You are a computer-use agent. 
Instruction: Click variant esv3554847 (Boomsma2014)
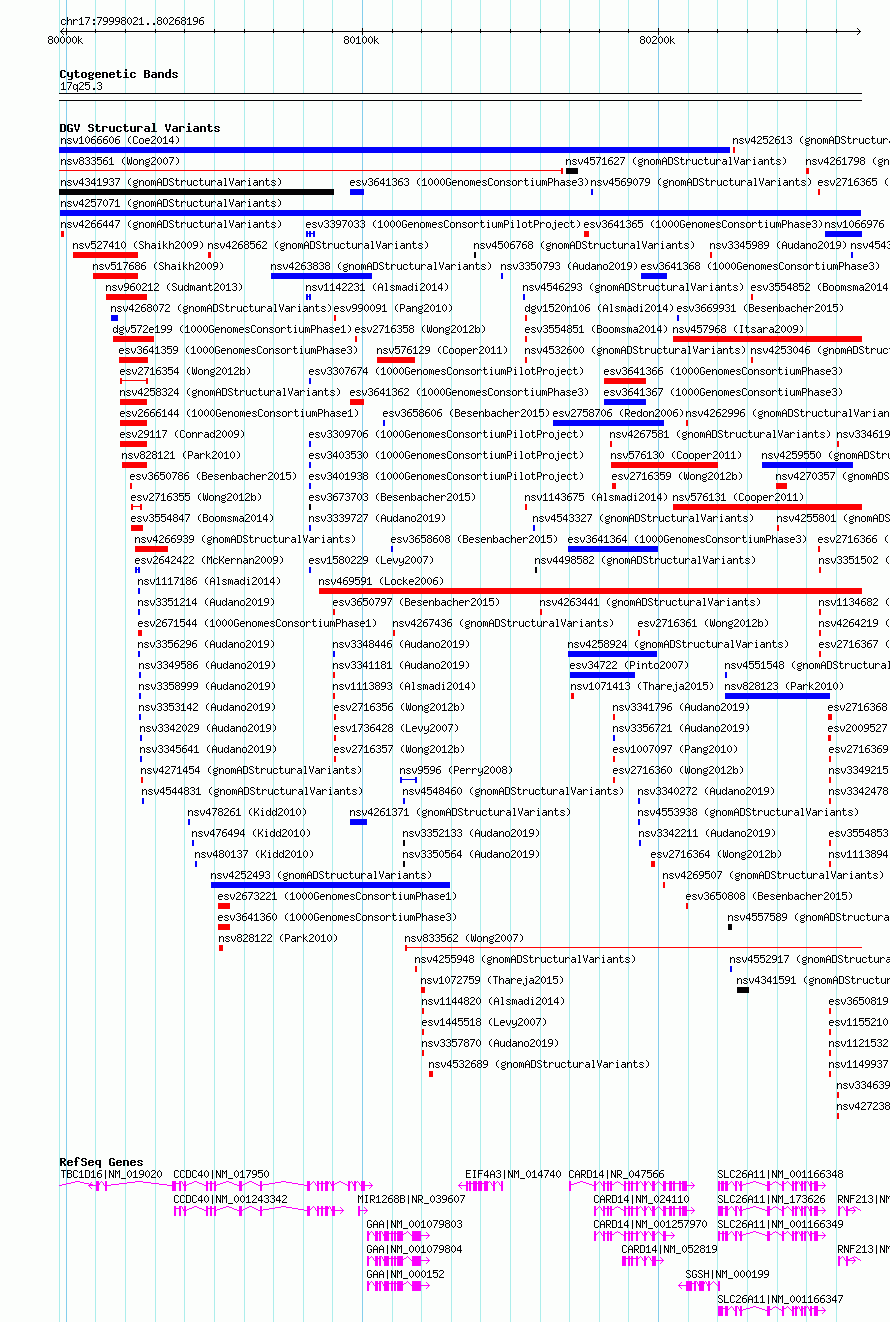202,518
